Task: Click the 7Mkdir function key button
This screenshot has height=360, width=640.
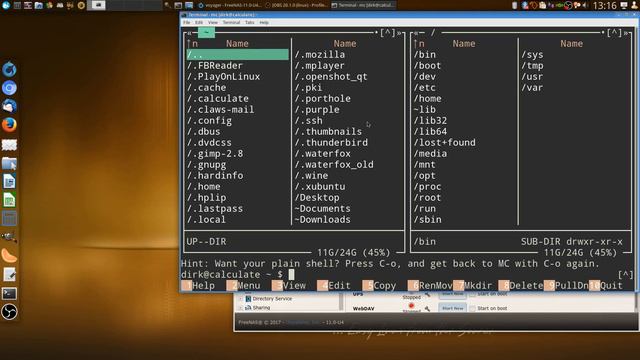Action: (x=473, y=285)
